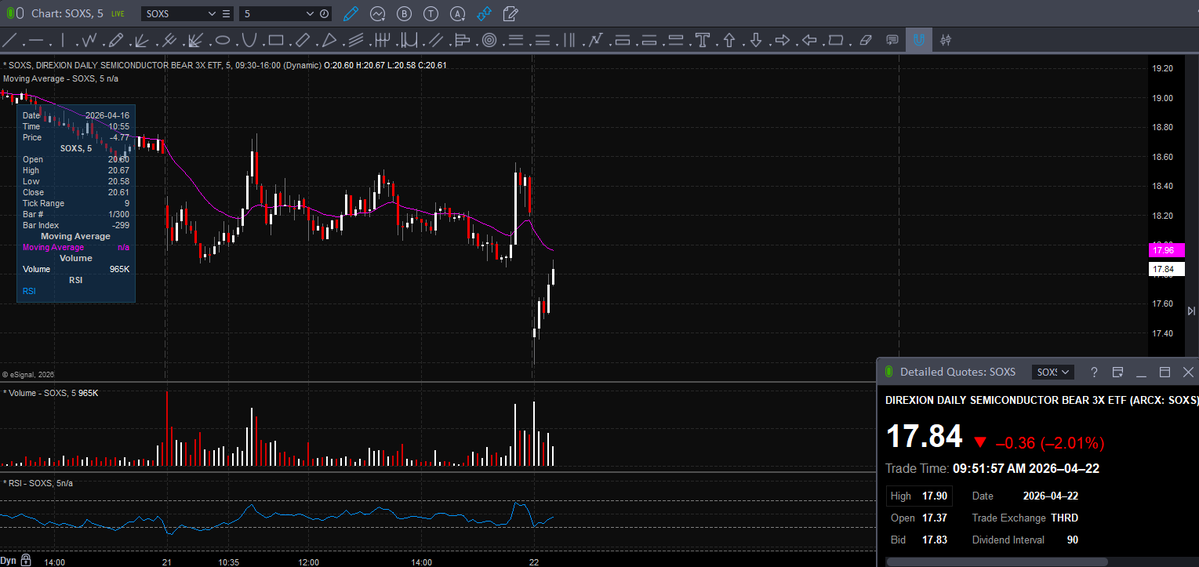
Task: Select the three vertical lines tool
Action: (569, 40)
